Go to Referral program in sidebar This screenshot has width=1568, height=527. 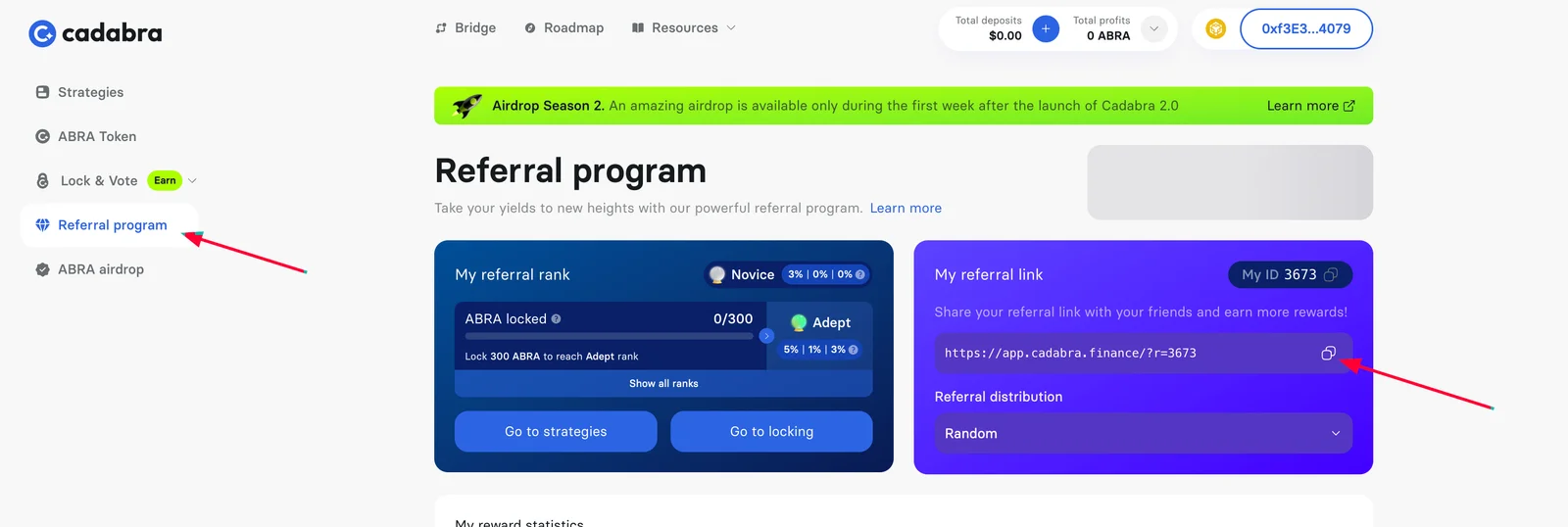[x=109, y=225]
